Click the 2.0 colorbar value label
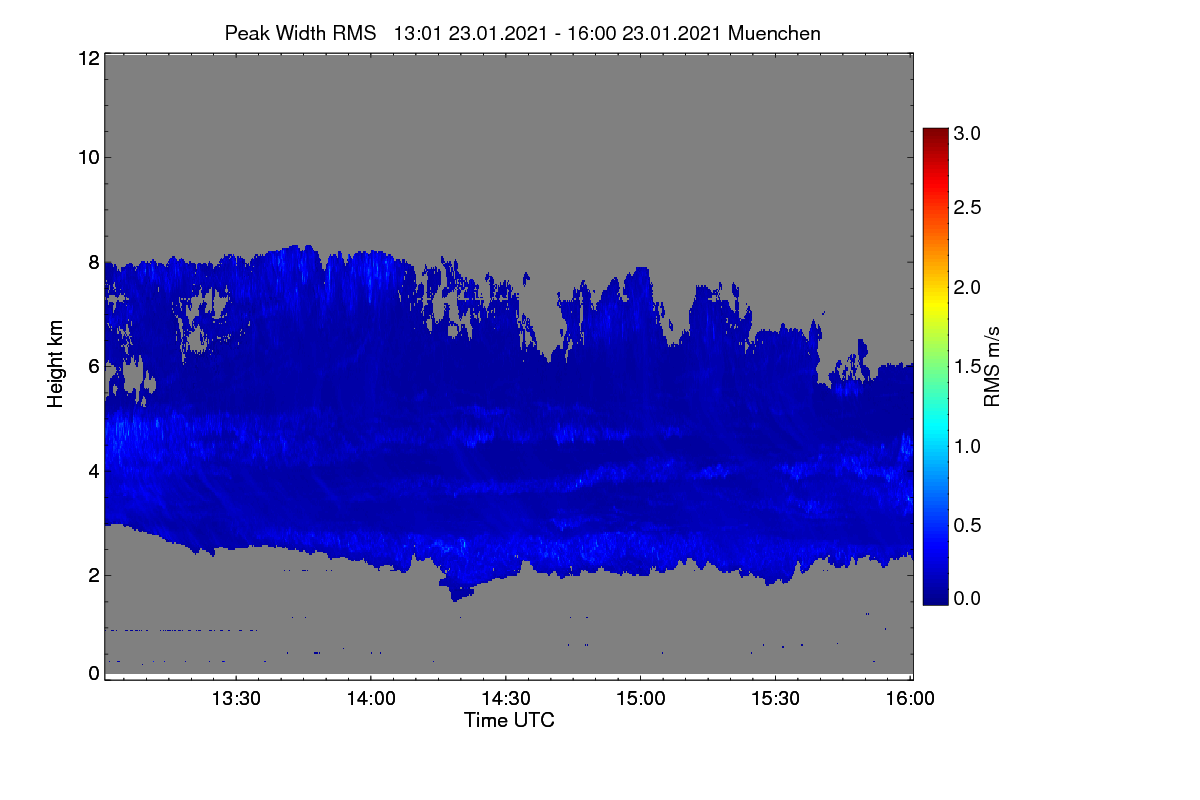Image resolution: width=1200 pixels, height=800 pixels. (967, 288)
